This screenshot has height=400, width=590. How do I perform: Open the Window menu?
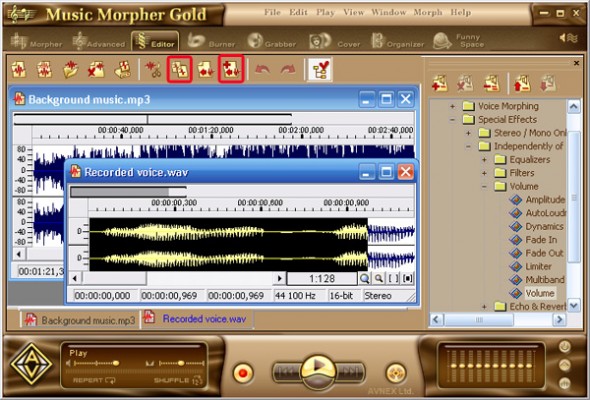tap(389, 12)
